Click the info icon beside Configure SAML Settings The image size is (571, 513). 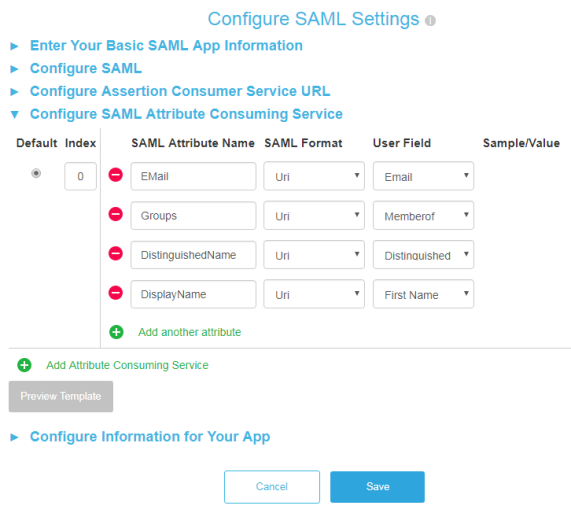click(x=430, y=20)
